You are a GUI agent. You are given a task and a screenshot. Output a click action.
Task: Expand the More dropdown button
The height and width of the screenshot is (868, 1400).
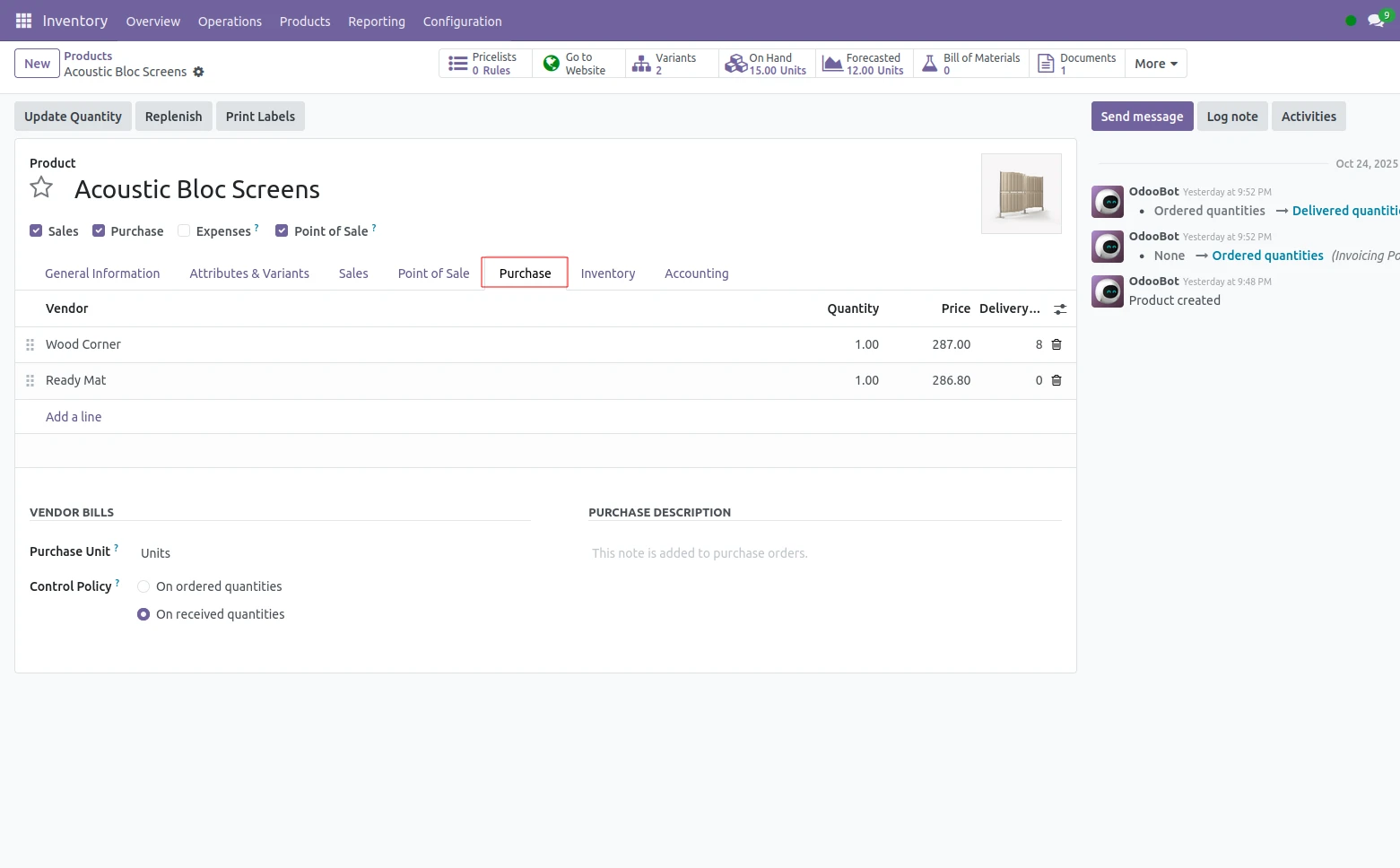(1155, 64)
